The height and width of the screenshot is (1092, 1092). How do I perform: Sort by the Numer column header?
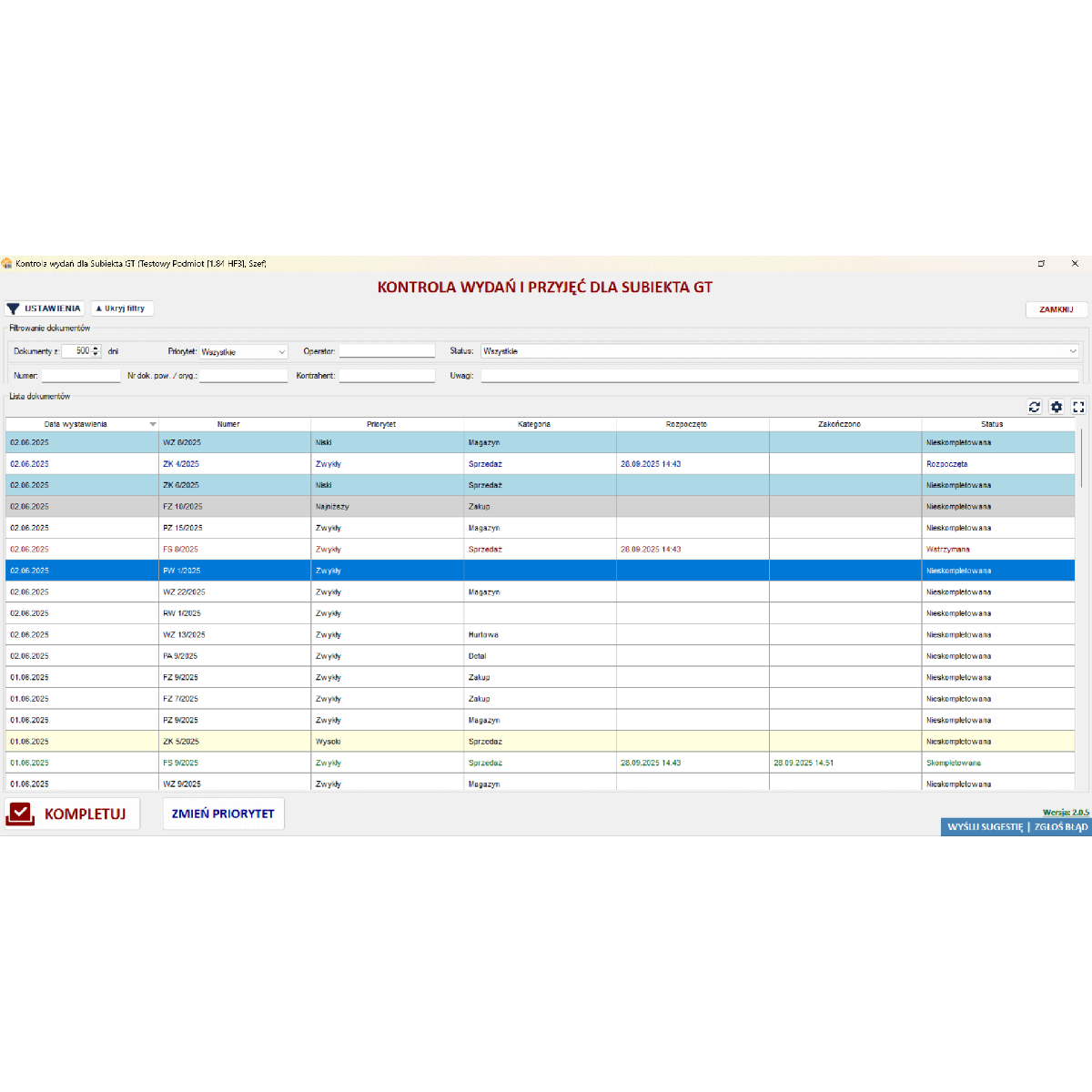(x=228, y=424)
